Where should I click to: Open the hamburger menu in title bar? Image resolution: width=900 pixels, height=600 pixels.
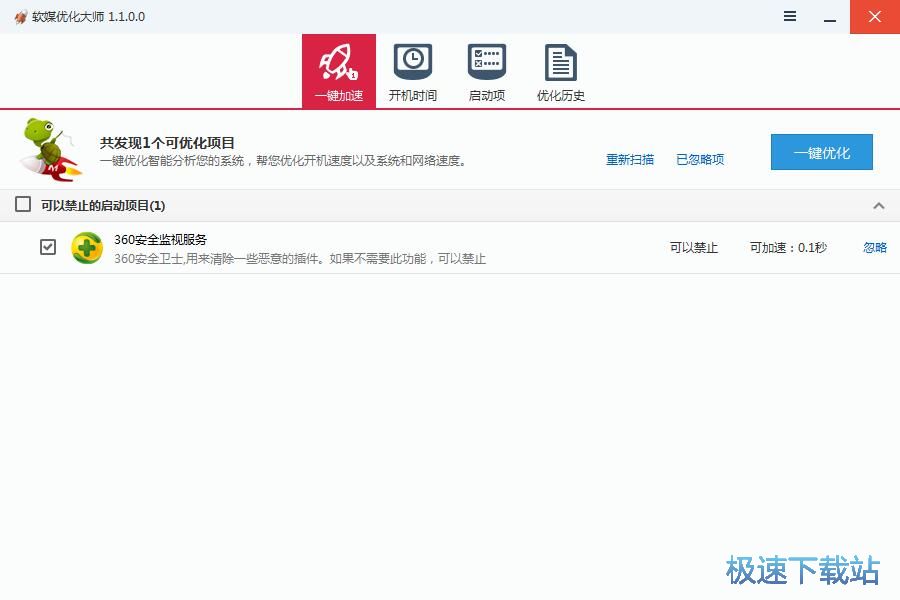click(790, 17)
